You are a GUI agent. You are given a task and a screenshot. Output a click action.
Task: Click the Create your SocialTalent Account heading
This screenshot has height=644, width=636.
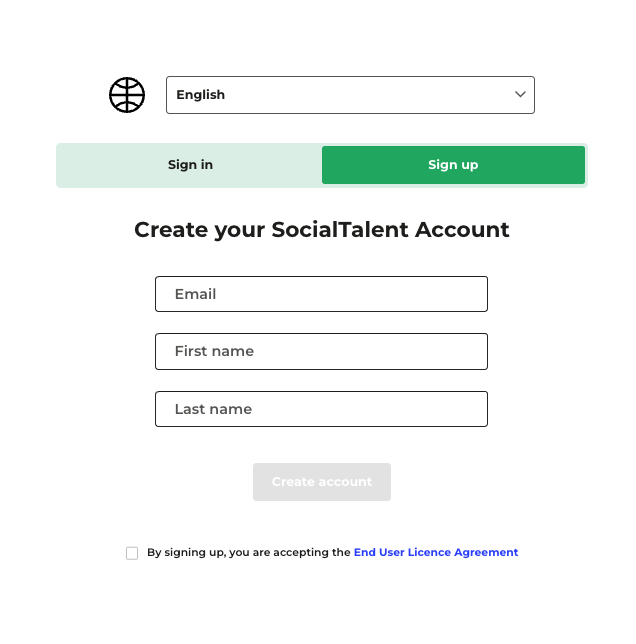(x=321, y=230)
